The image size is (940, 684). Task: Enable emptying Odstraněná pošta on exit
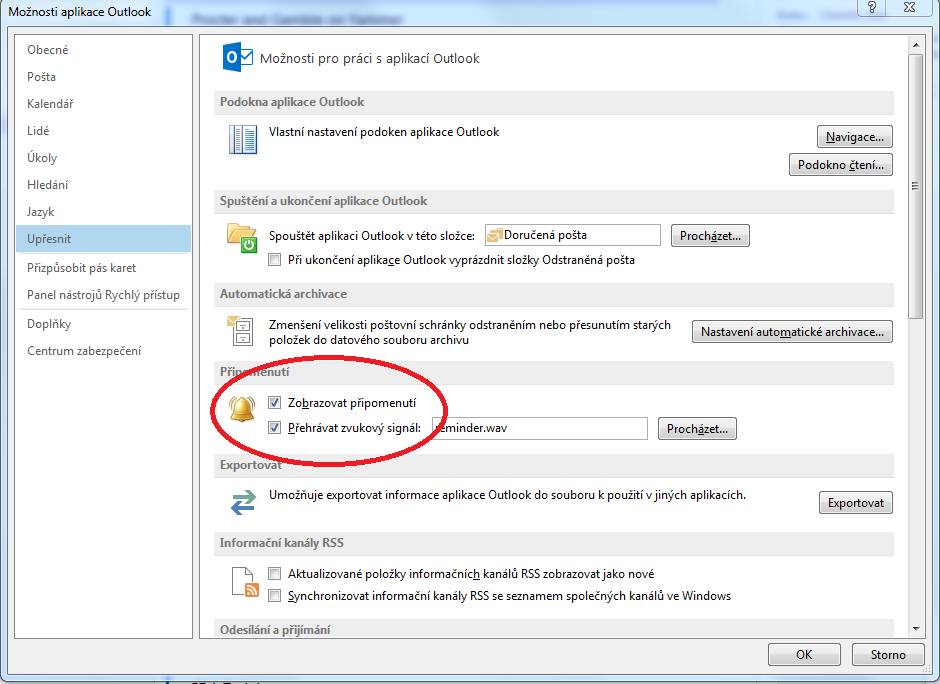click(274, 260)
